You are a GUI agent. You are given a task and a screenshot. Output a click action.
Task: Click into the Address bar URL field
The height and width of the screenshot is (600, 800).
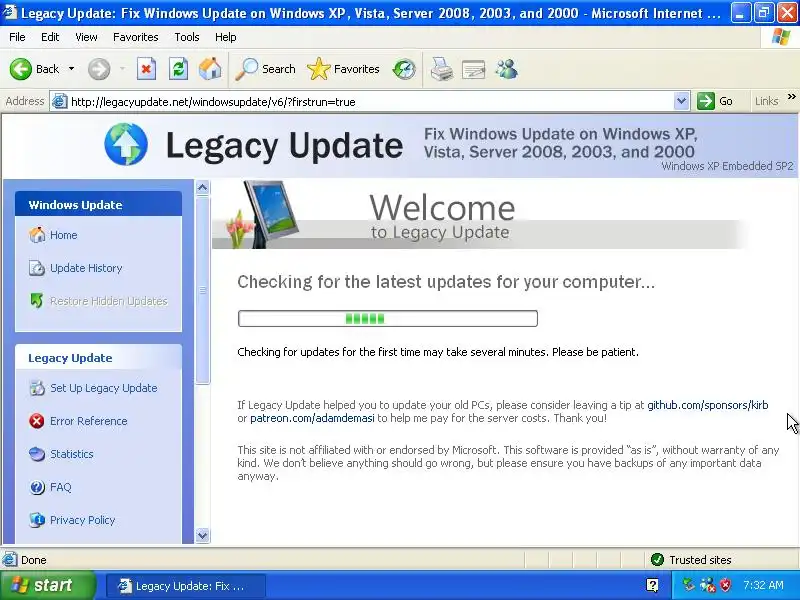click(x=370, y=102)
